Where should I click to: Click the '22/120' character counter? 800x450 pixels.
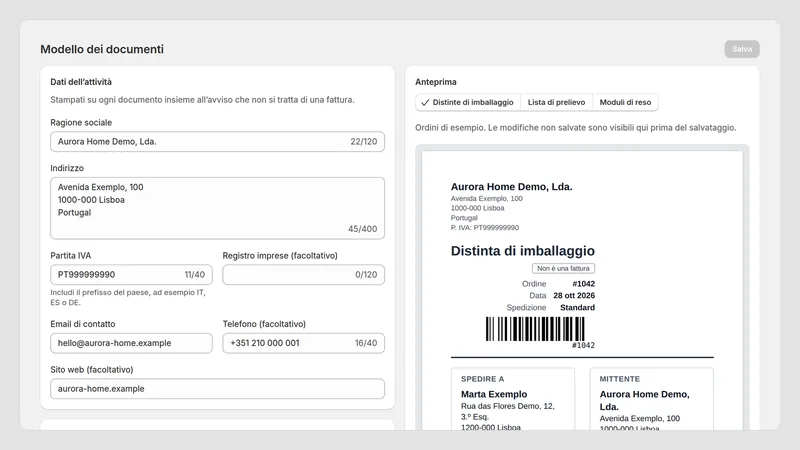pos(364,142)
